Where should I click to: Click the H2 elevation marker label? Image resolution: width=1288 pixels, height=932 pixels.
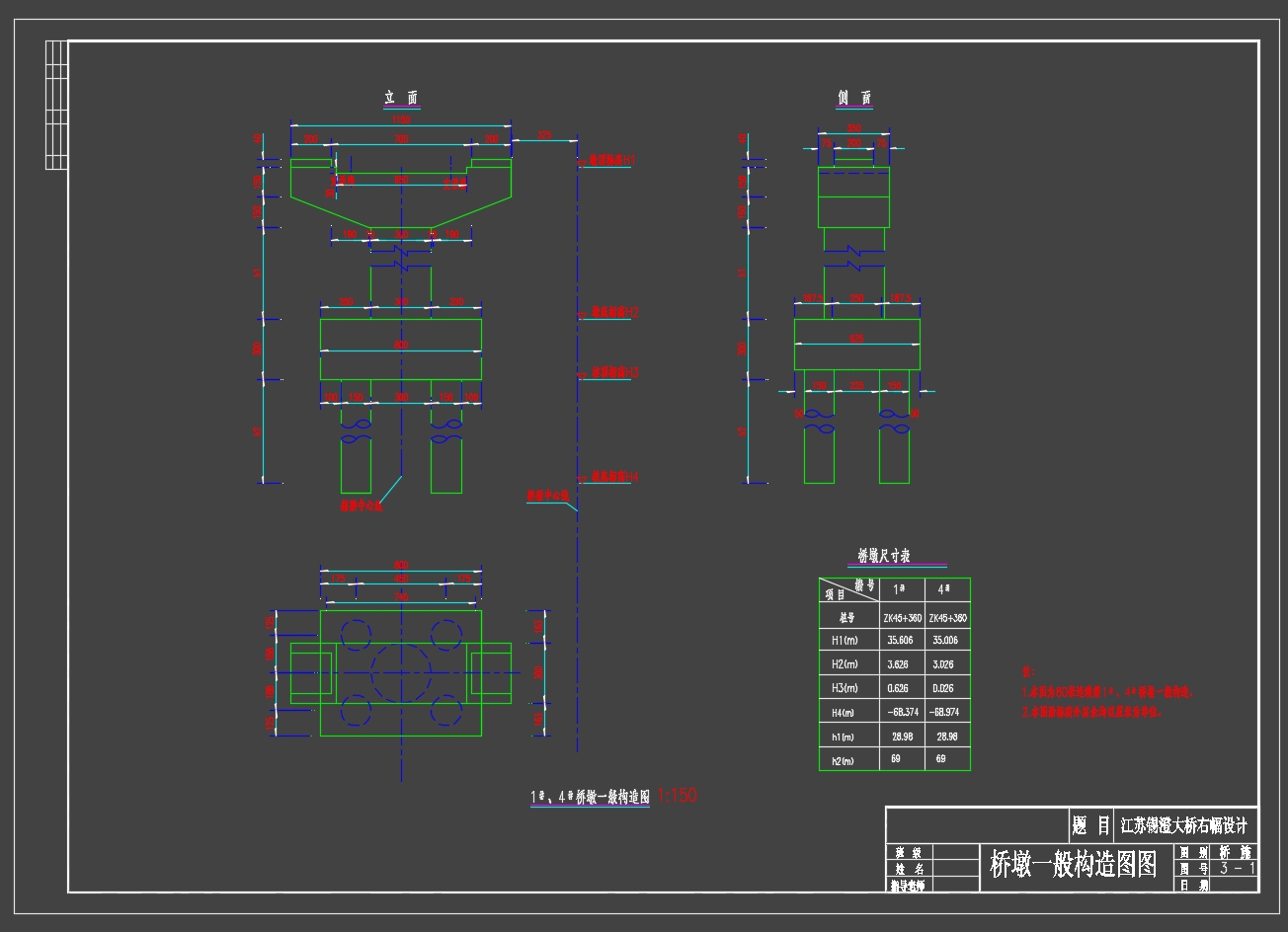(x=614, y=312)
